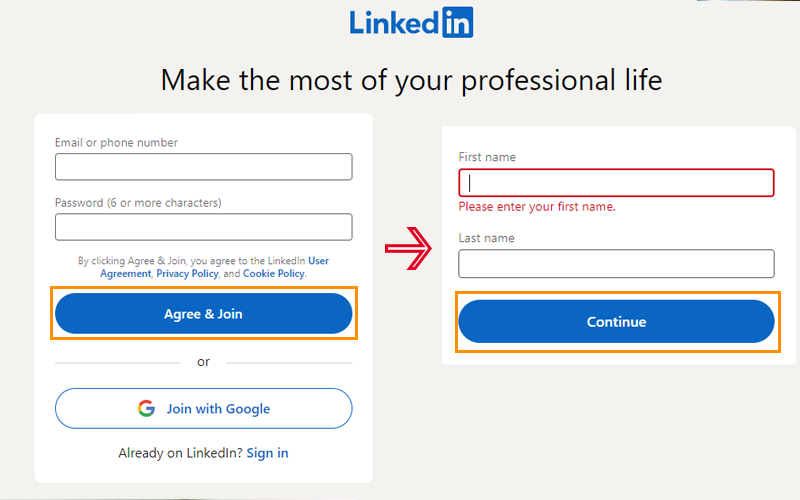
Task: Open the User Agreement link
Action: pos(318,261)
